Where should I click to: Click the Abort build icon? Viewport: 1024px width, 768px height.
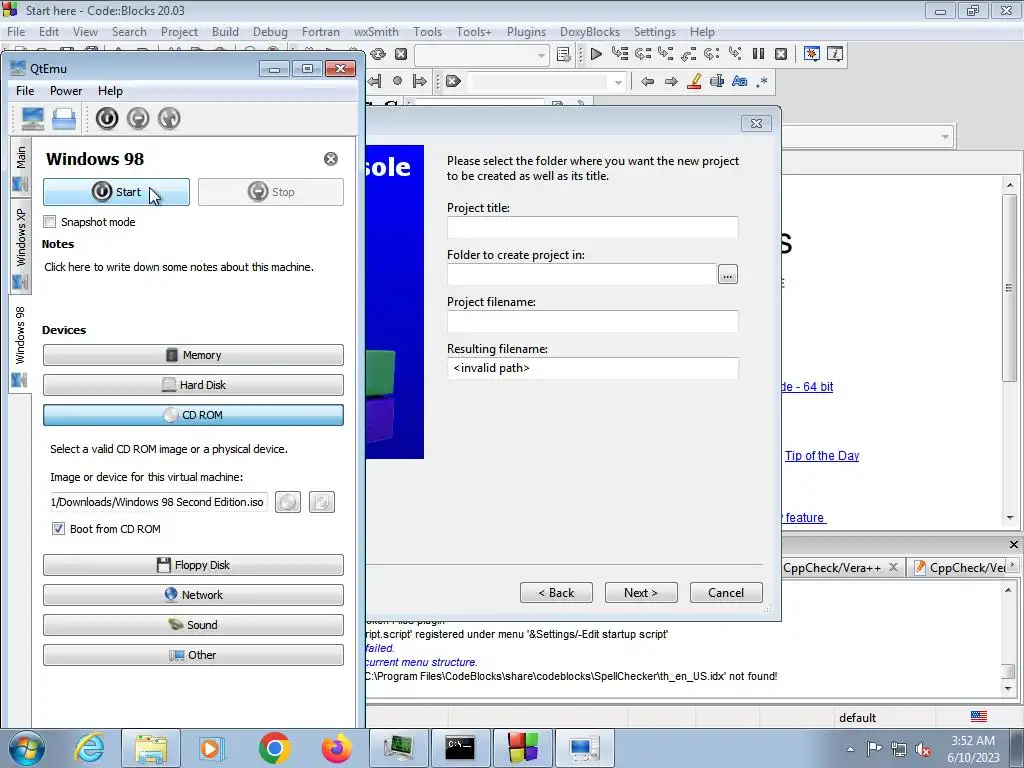coord(401,54)
